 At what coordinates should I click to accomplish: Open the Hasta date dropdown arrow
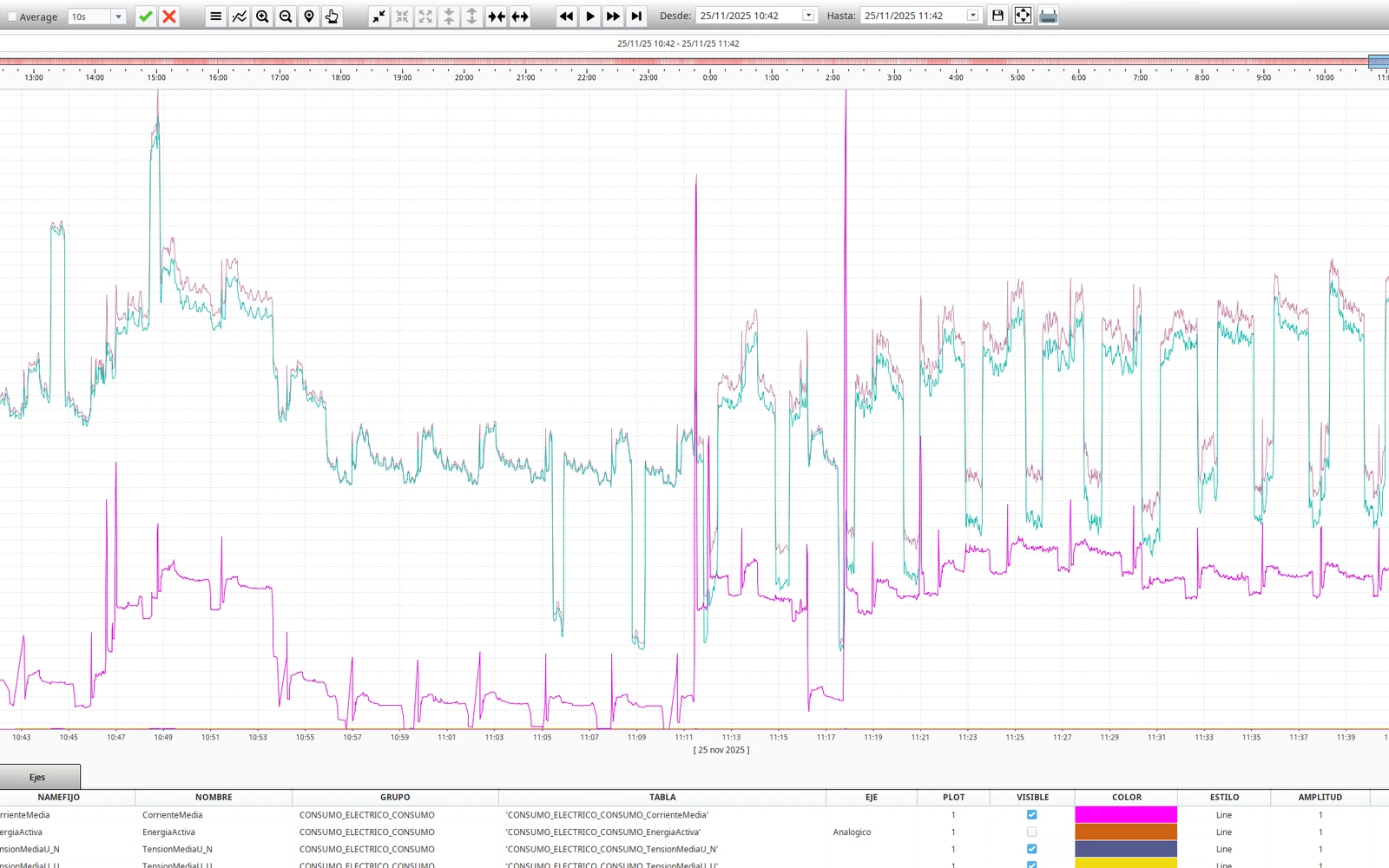pyautogui.click(x=972, y=16)
